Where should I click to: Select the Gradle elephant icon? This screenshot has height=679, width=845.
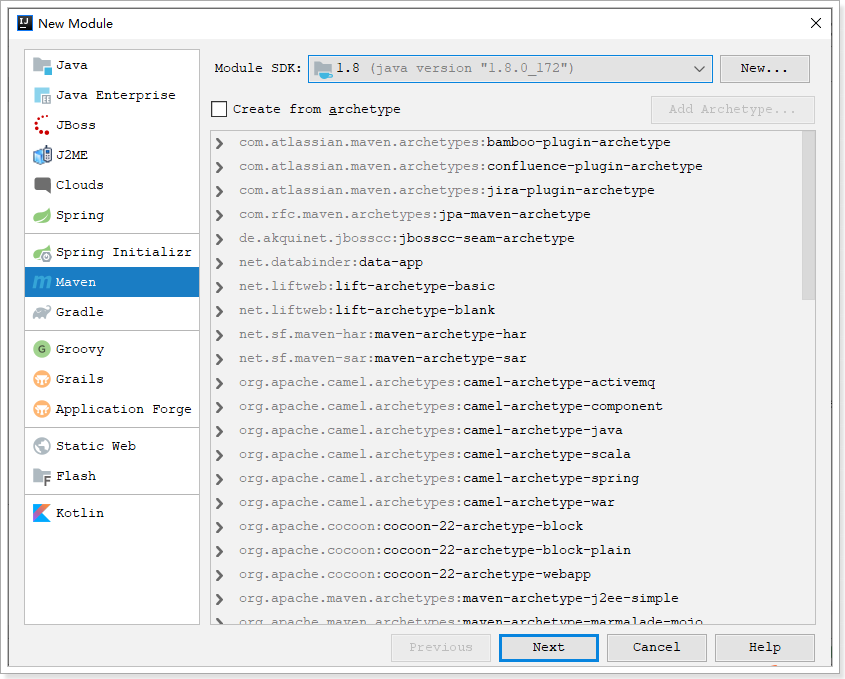tap(42, 312)
